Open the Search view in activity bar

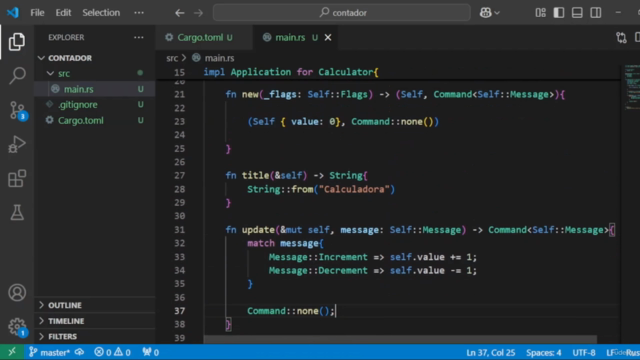(17, 76)
